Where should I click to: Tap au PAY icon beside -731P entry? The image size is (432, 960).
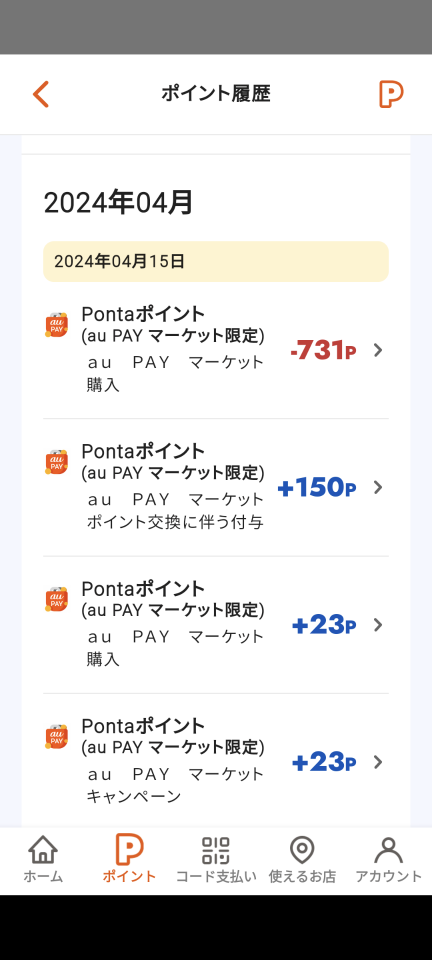(56, 325)
